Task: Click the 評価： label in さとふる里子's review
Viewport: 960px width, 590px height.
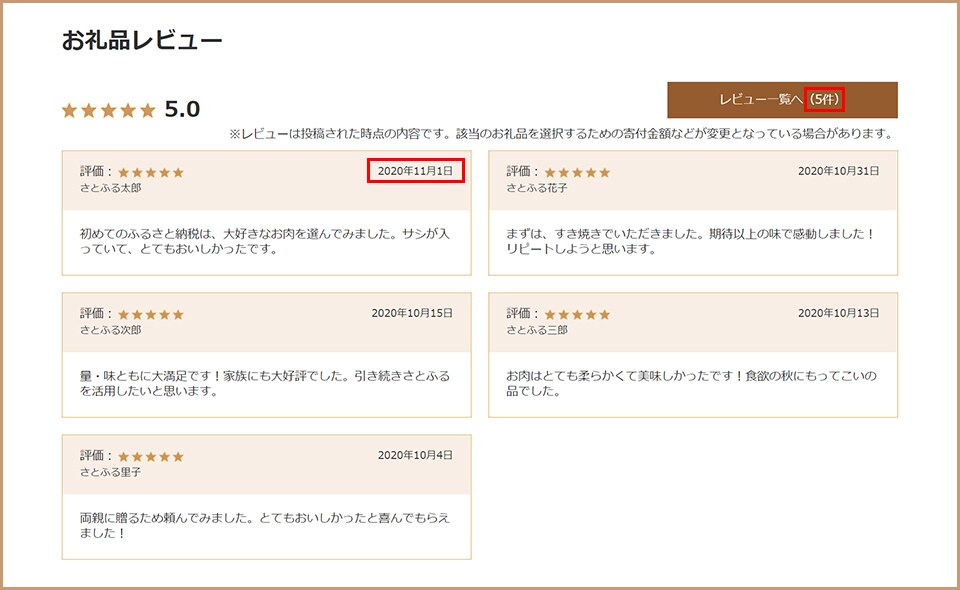Action: (x=97, y=455)
